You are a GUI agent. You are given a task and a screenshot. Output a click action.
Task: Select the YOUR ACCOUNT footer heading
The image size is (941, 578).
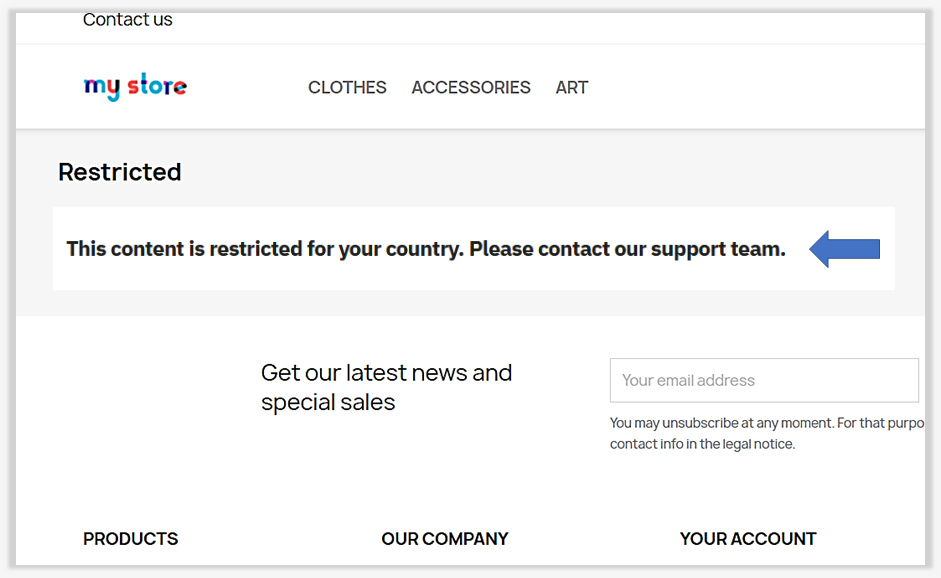[x=748, y=539]
